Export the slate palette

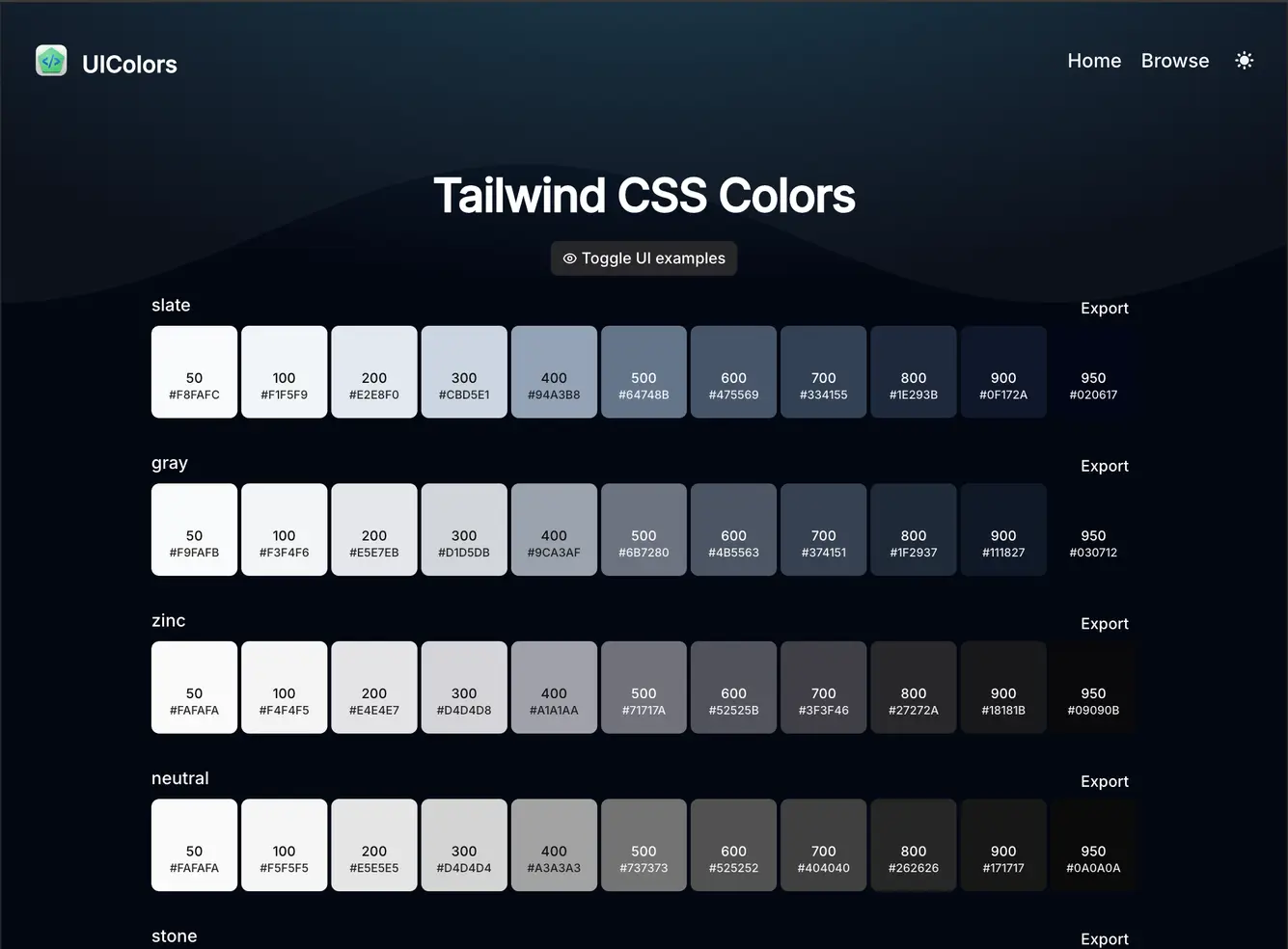click(x=1105, y=309)
